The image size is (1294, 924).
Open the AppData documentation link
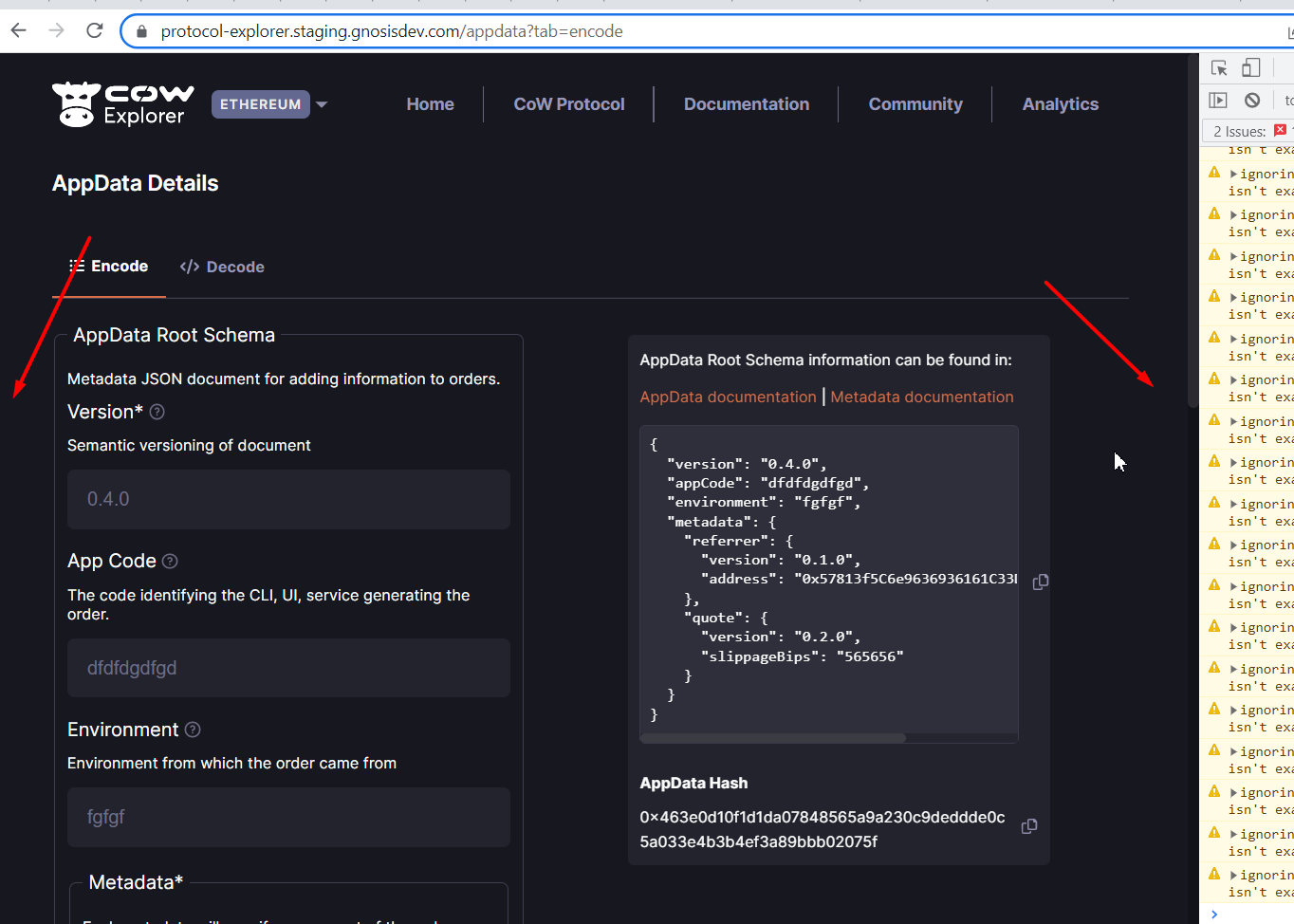pos(728,397)
